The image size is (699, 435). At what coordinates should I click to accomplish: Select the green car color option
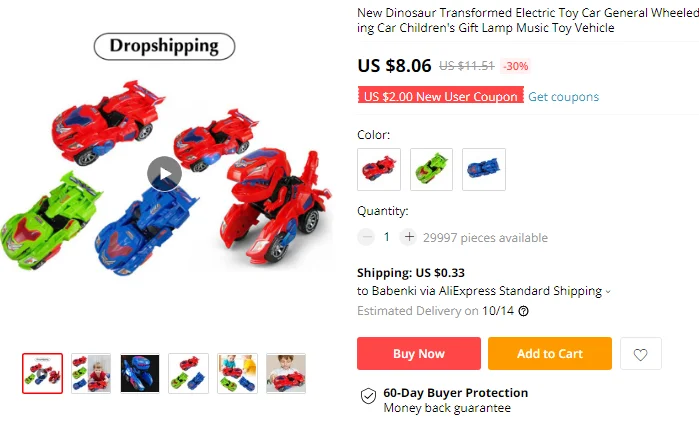point(431,169)
